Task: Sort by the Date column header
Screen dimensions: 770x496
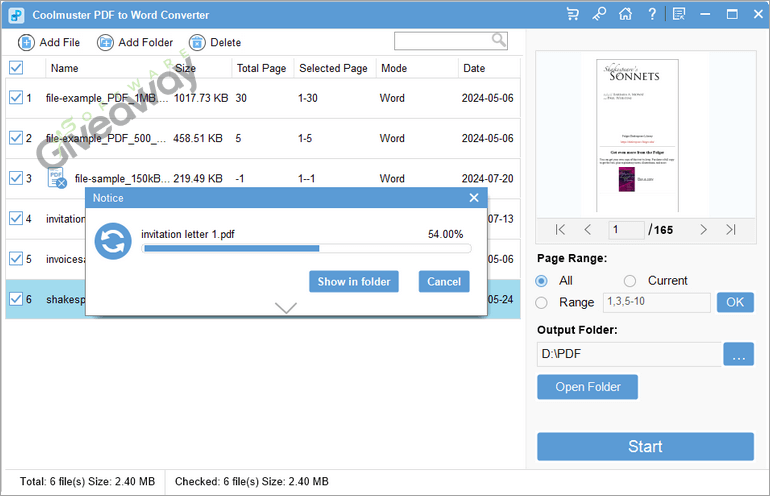Action: point(474,68)
